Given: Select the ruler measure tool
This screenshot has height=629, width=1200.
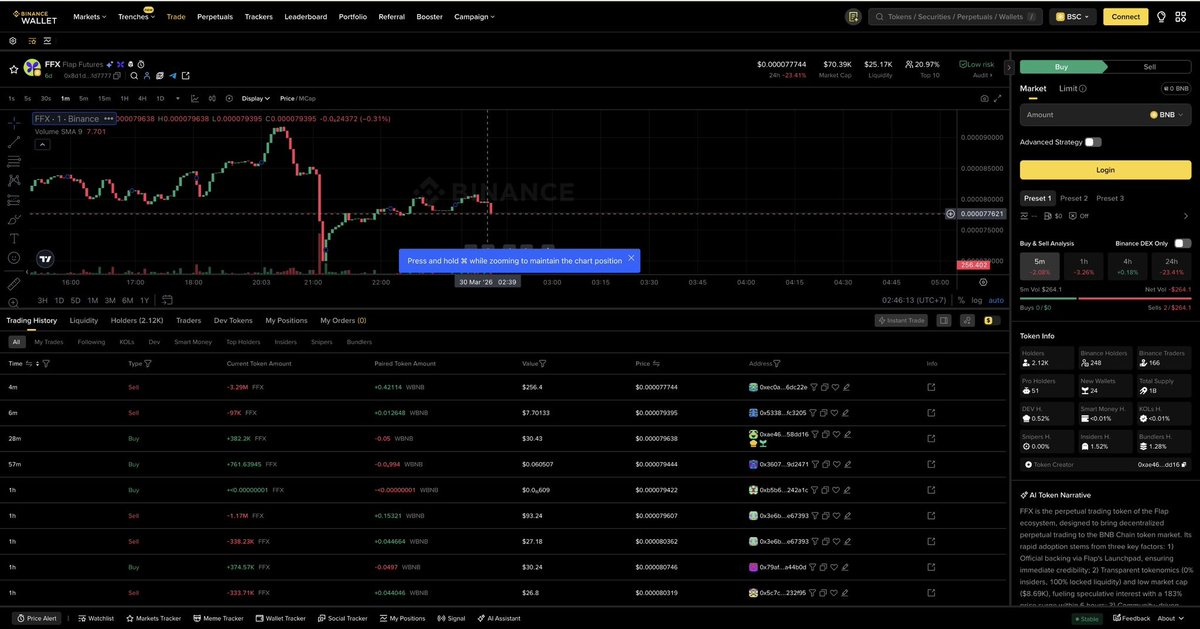Looking at the screenshot, I should [x=14, y=284].
